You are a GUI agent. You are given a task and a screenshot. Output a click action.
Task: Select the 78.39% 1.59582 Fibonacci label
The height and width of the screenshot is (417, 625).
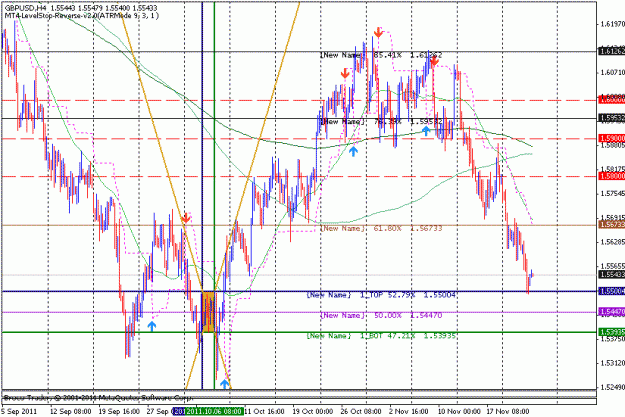(x=381, y=122)
